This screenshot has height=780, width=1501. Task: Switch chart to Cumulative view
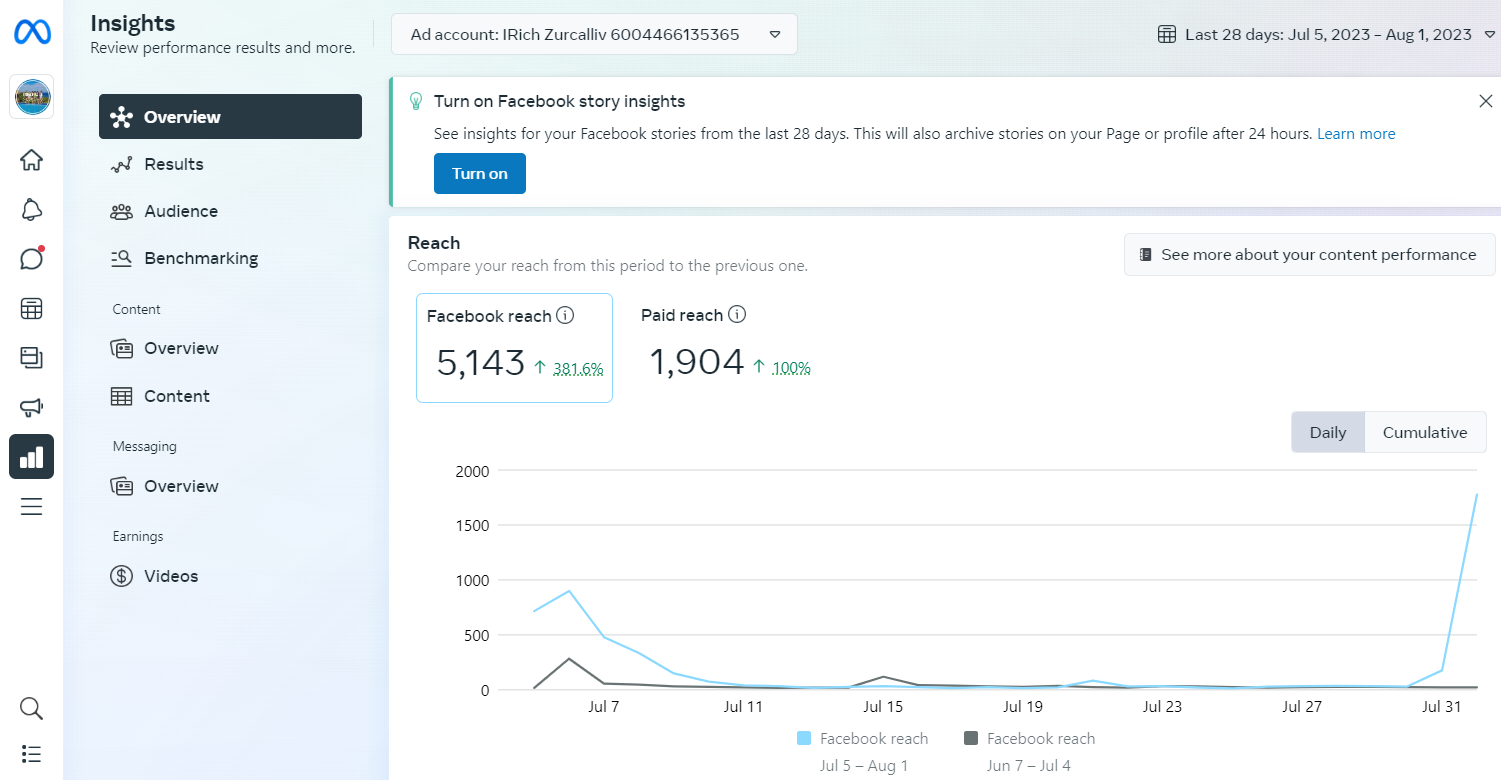(x=1424, y=433)
